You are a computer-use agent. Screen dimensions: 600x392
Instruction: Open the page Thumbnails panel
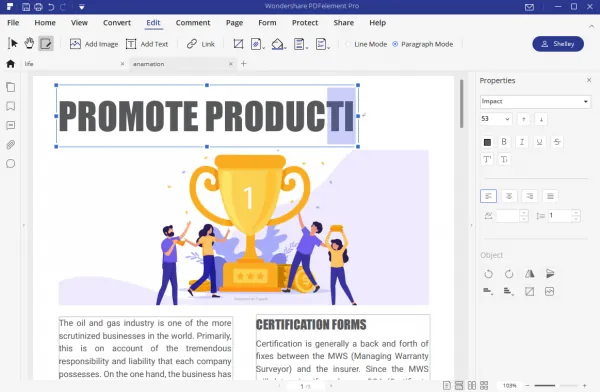click(x=11, y=87)
